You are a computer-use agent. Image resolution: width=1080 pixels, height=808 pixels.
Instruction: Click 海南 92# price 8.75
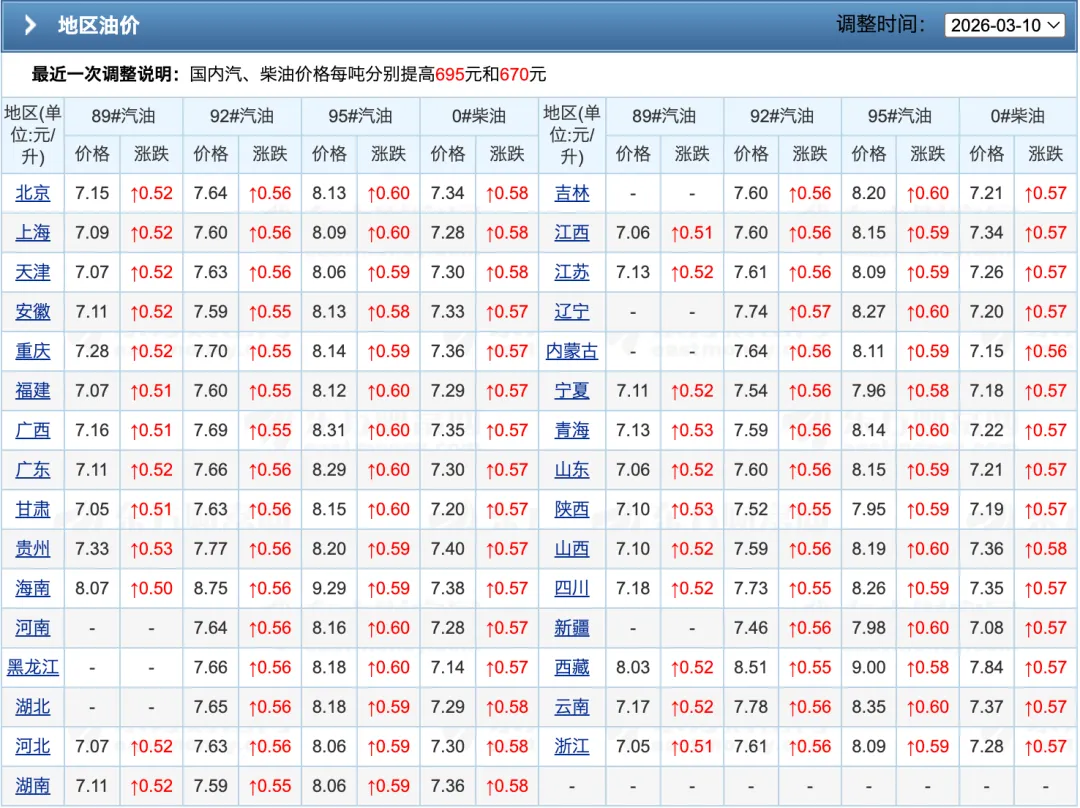(x=210, y=588)
